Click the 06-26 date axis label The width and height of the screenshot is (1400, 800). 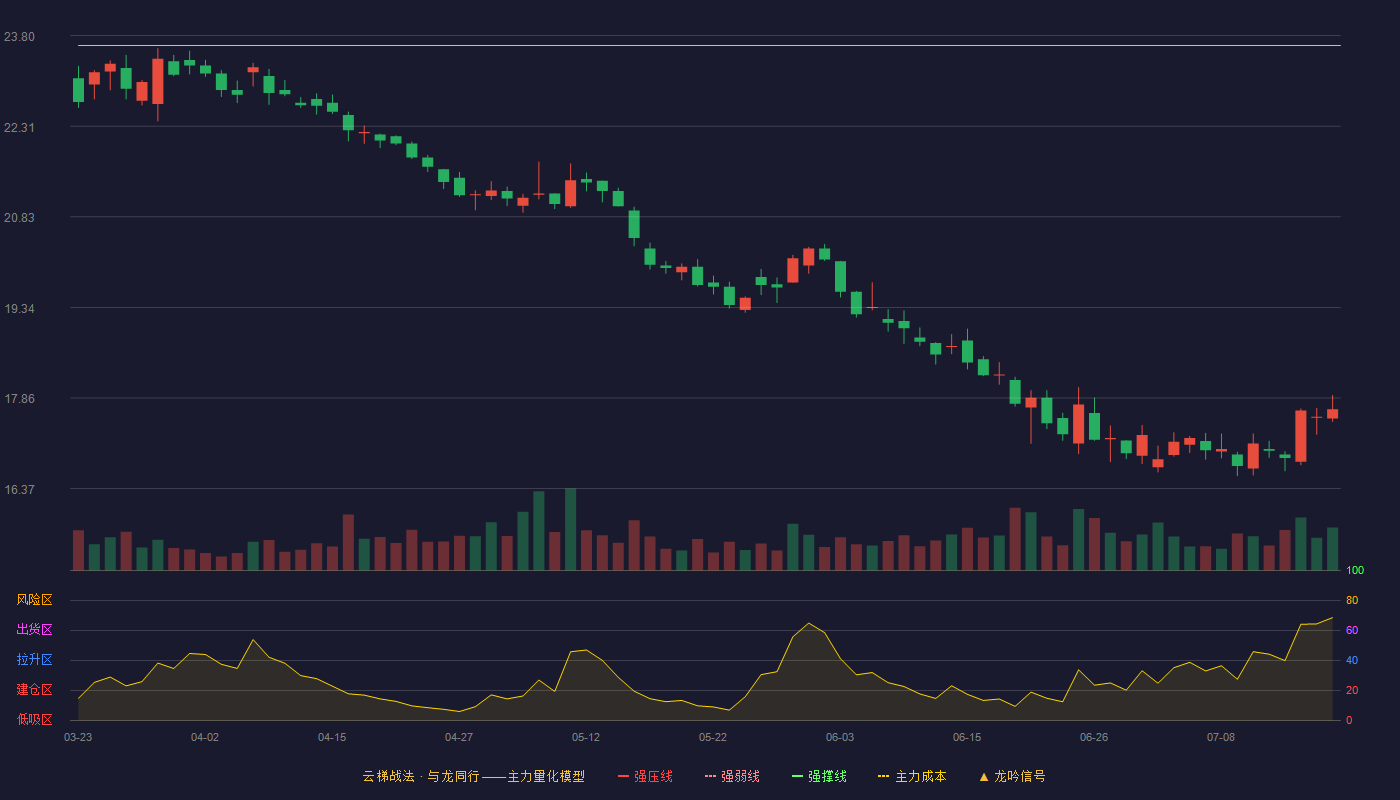coord(1094,737)
